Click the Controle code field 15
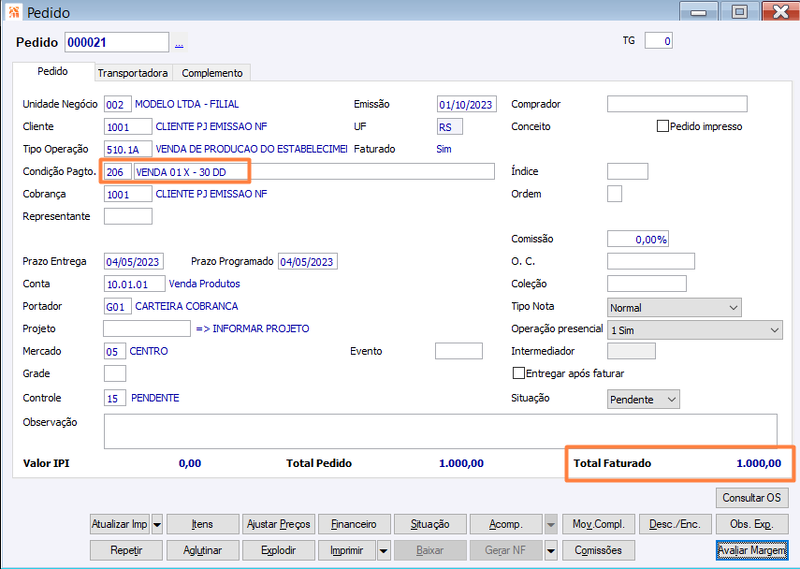Screen dimensions: 800x569 pos(115,398)
